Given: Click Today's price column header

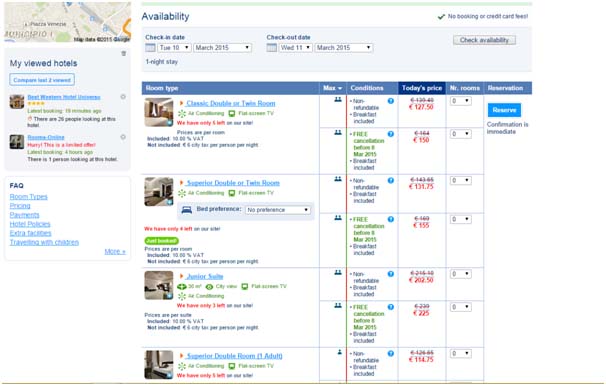Looking at the screenshot, I should [x=422, y=88].
